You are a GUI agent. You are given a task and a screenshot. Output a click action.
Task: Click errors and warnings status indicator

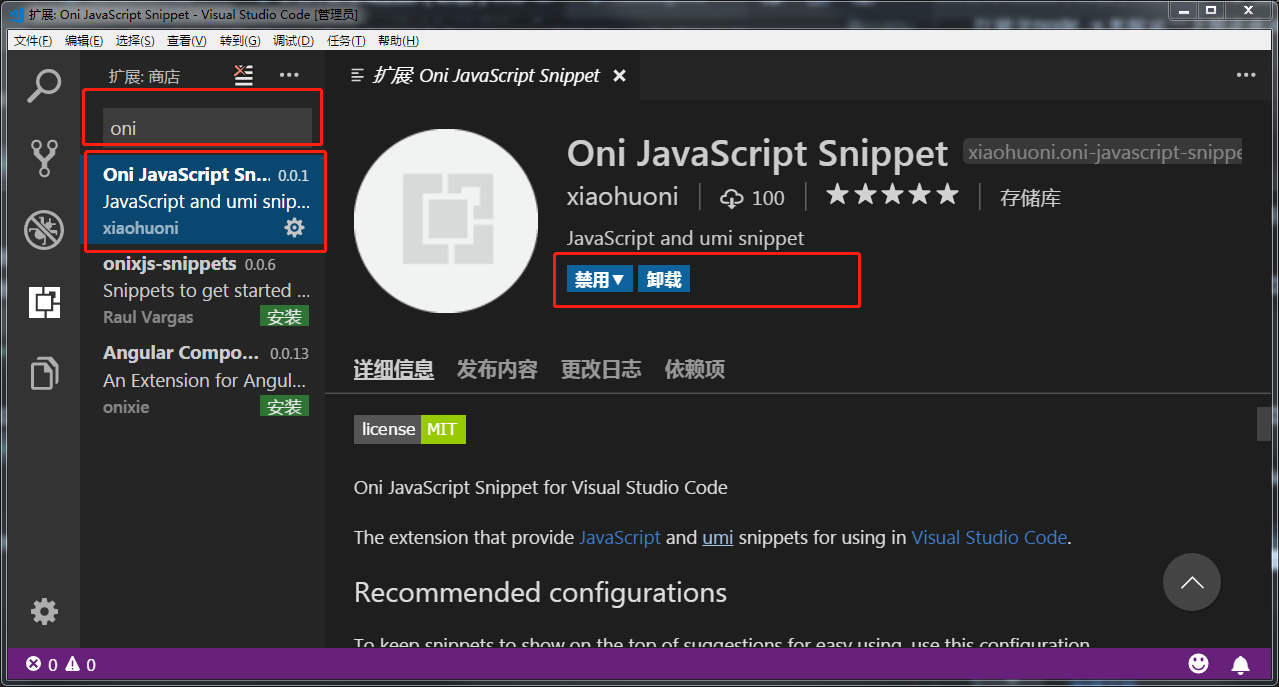[x=61, y=664]
